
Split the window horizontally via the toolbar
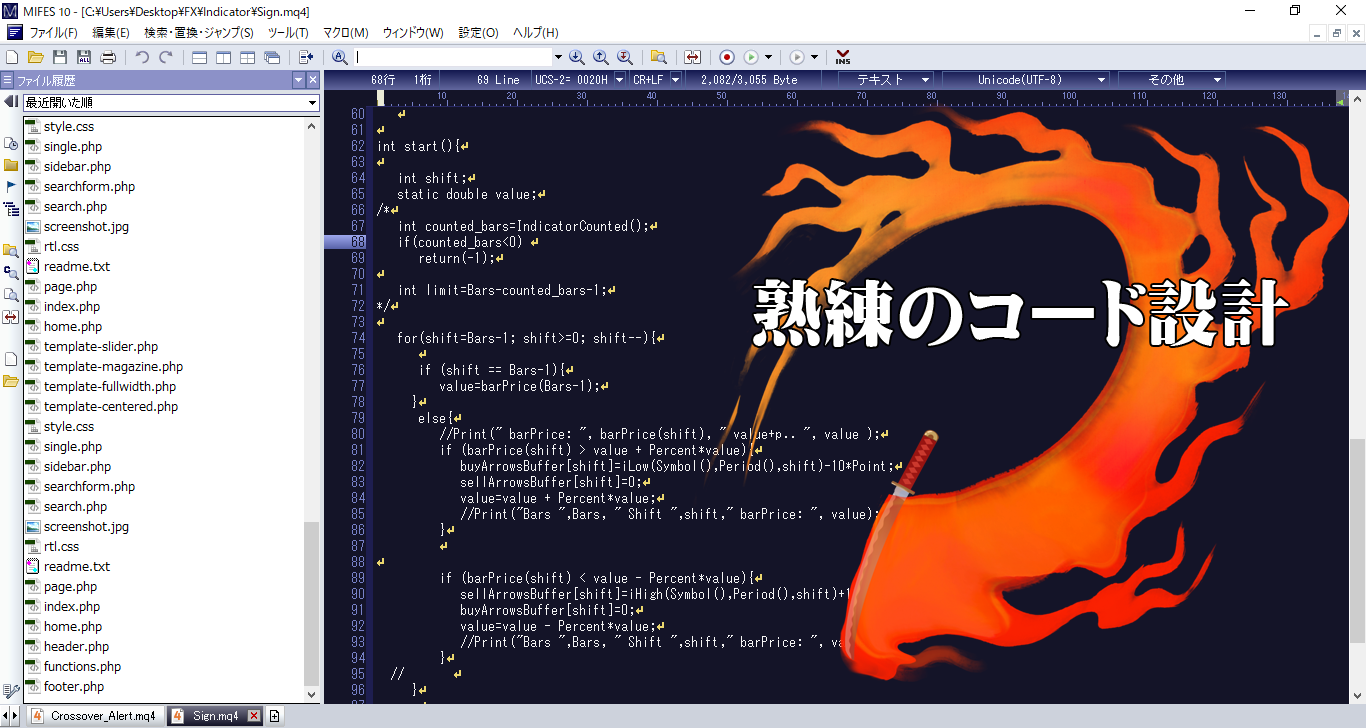200,58
